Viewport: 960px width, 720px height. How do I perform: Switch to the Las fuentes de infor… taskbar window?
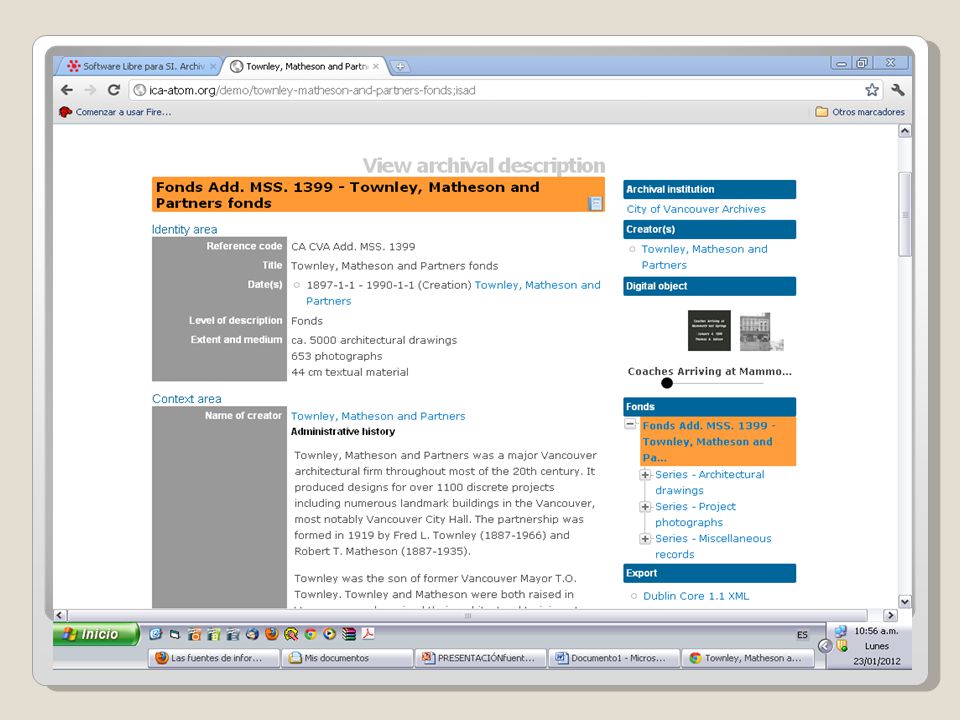tap(213, 658)
